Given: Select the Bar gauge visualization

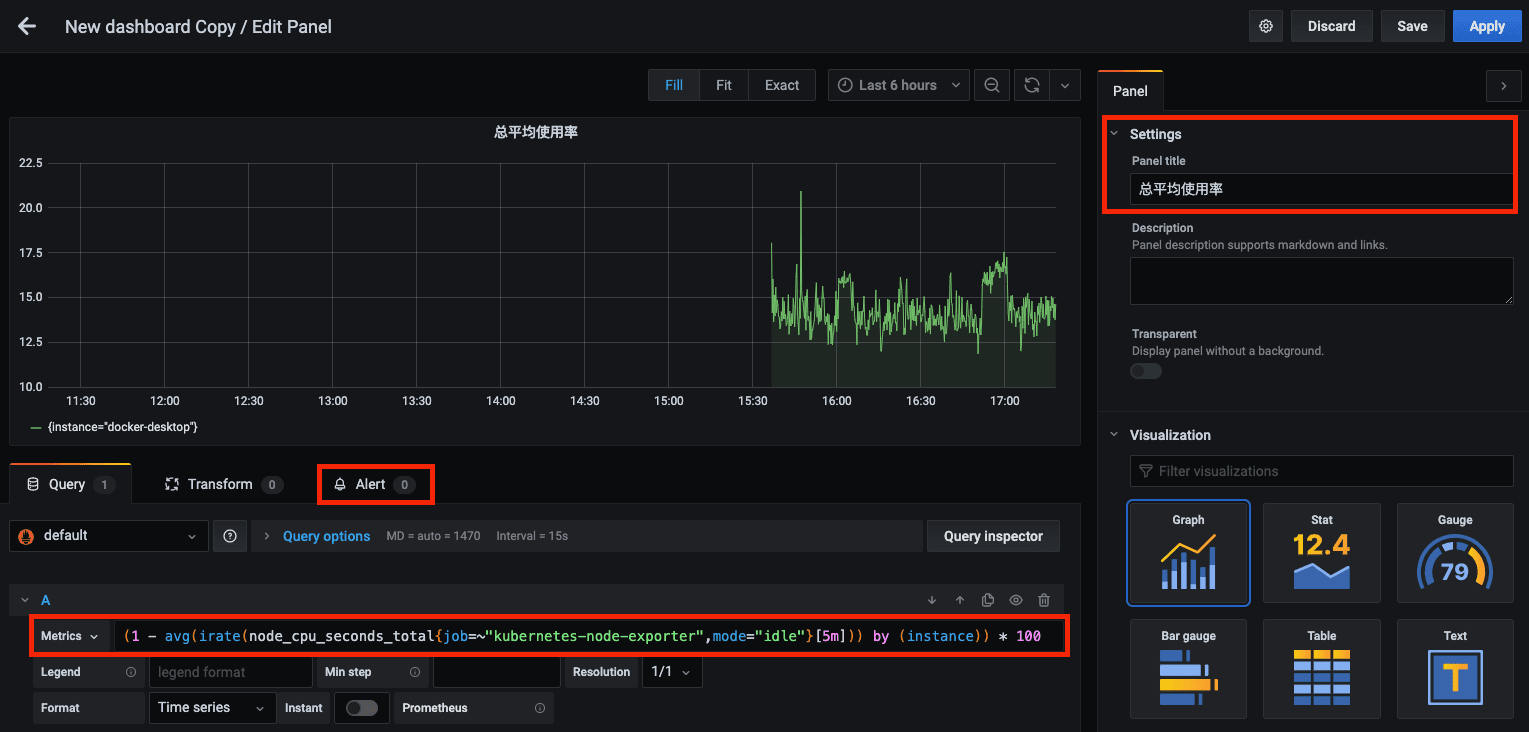Looking at the screenshot, I should coord(1188,669).
